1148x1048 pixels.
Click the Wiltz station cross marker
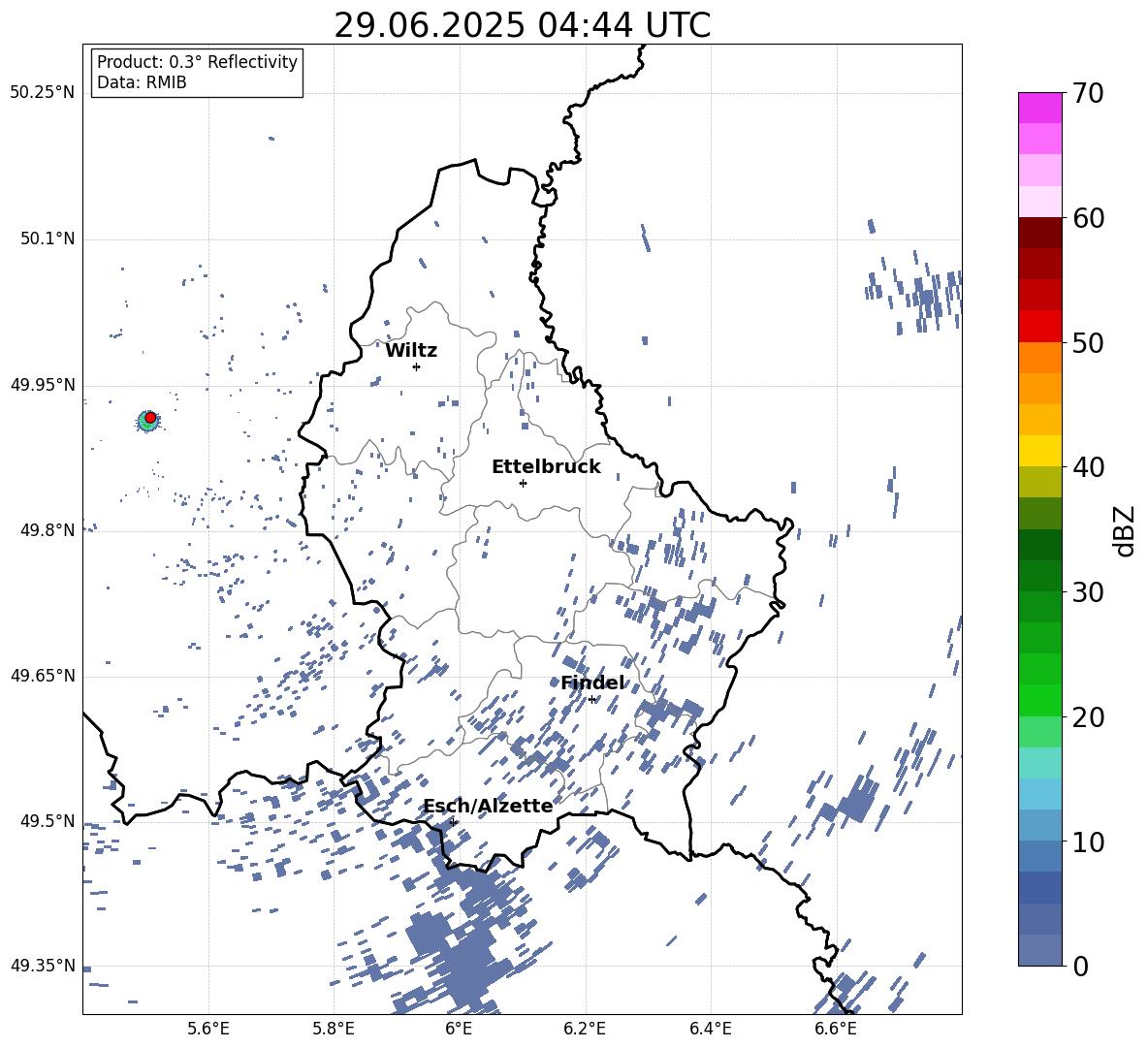[417, 366]
